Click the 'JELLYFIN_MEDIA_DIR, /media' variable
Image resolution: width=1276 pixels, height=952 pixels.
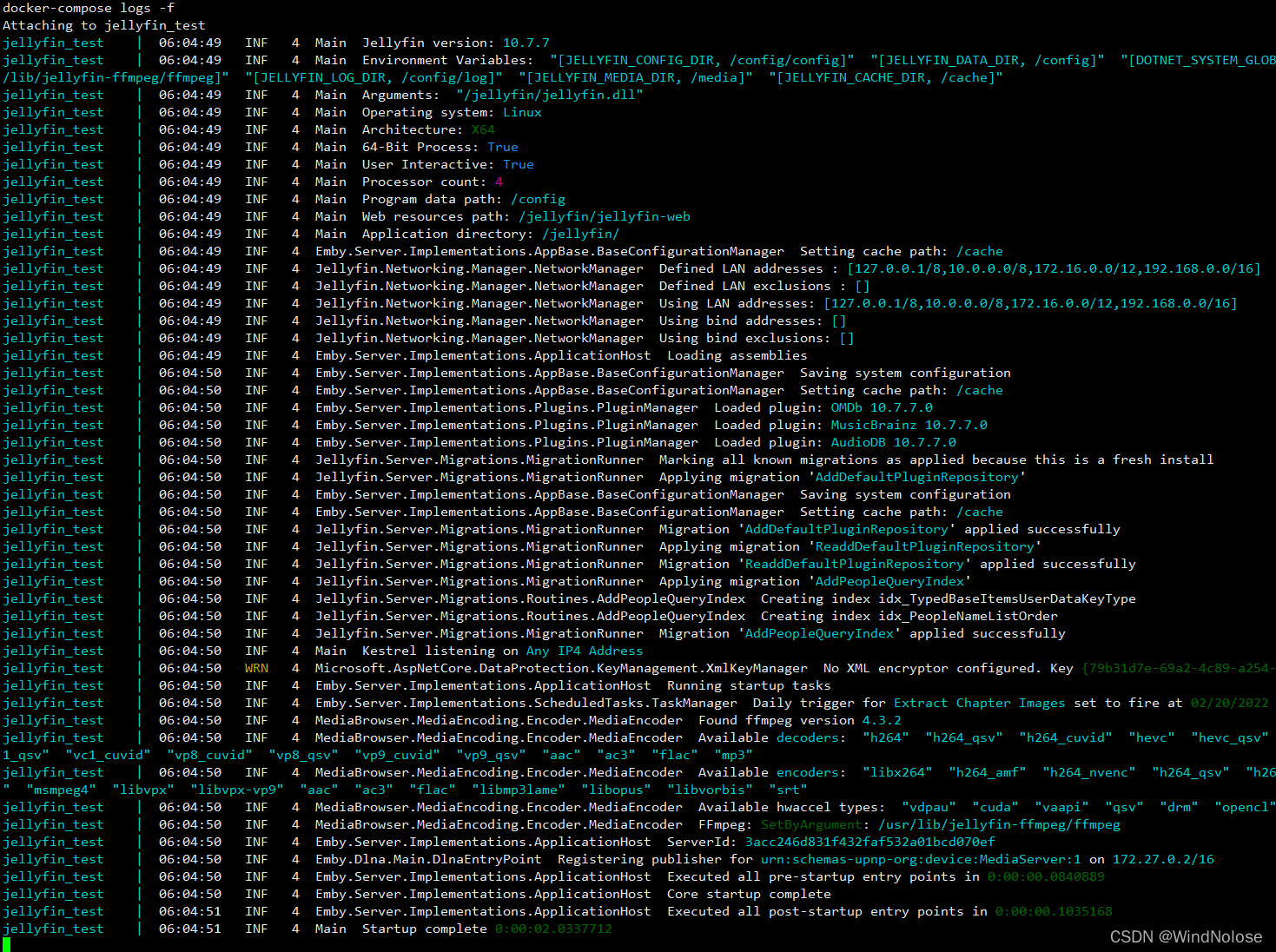636,77
